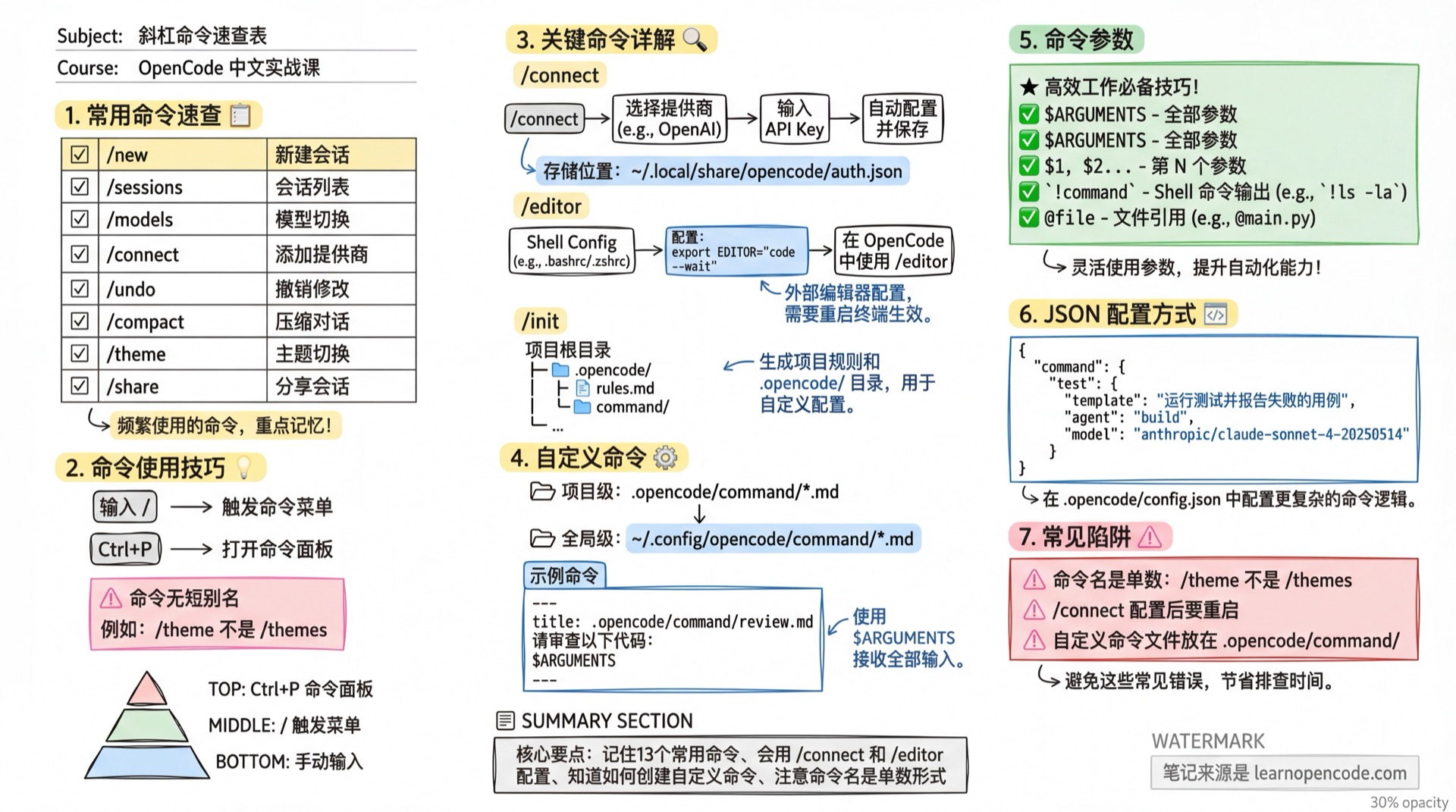Uncheck the /compact command checkbox
Viewport: 1456px width, 812px height.
[x=80, y=321]
